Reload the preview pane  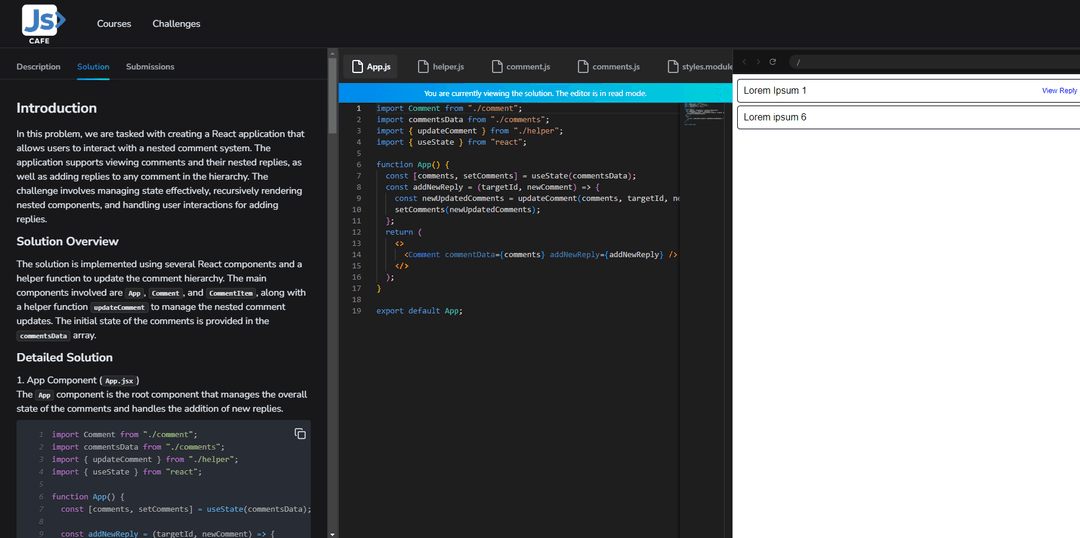point(773,62)
